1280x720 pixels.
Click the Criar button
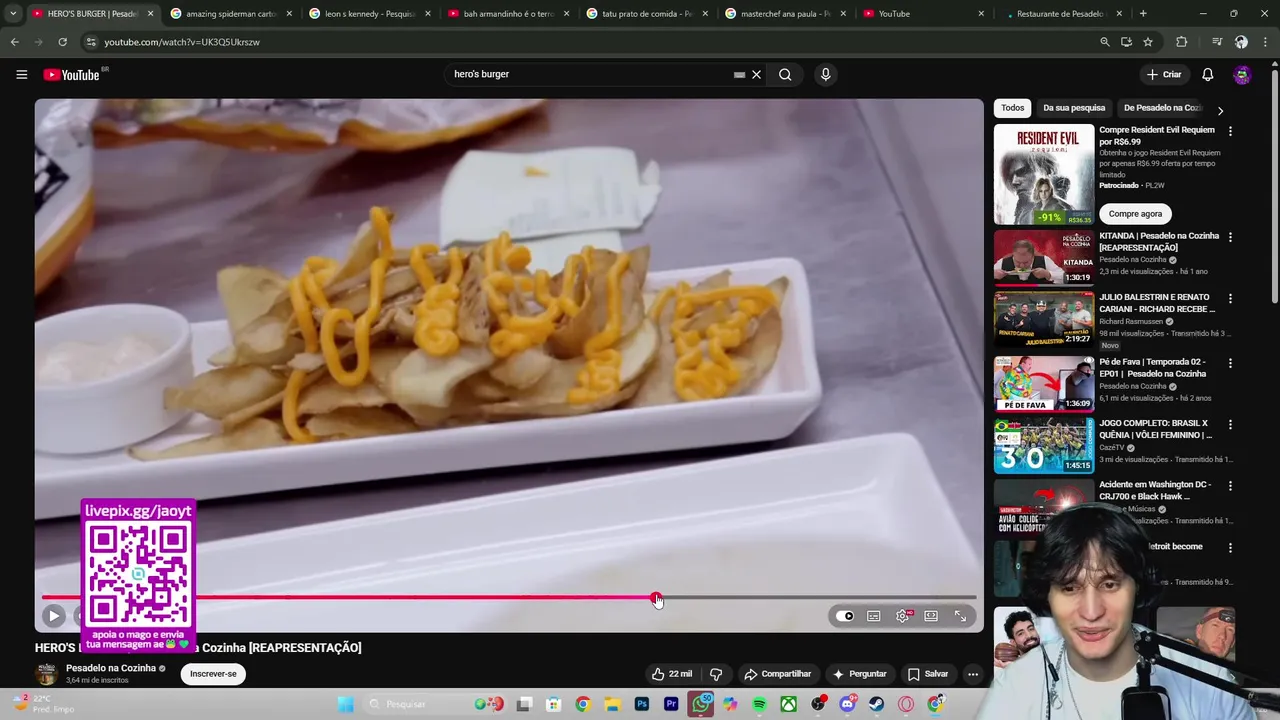[x=1164, y=74]
